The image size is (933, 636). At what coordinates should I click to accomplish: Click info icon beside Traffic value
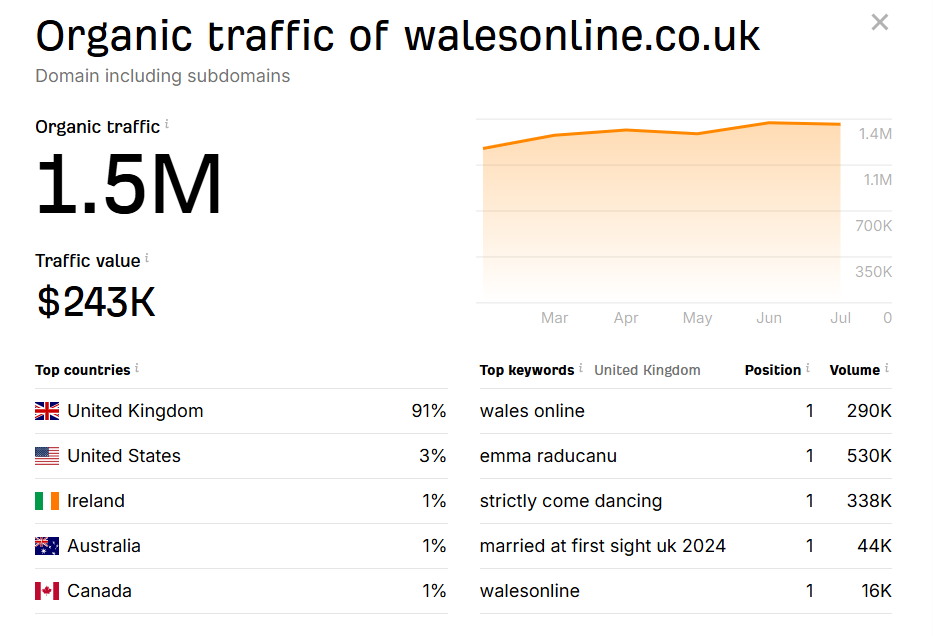[147, 258]
